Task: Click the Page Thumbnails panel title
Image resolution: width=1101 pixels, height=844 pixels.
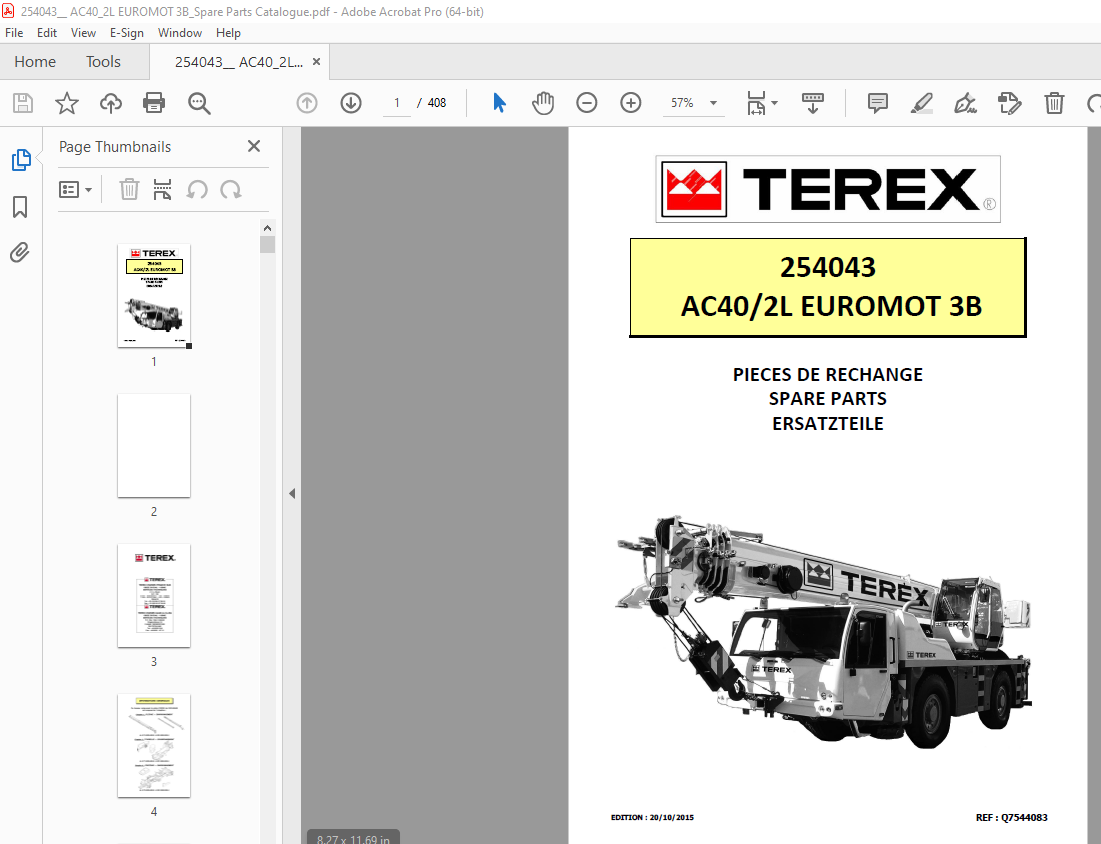Action: 115,147
